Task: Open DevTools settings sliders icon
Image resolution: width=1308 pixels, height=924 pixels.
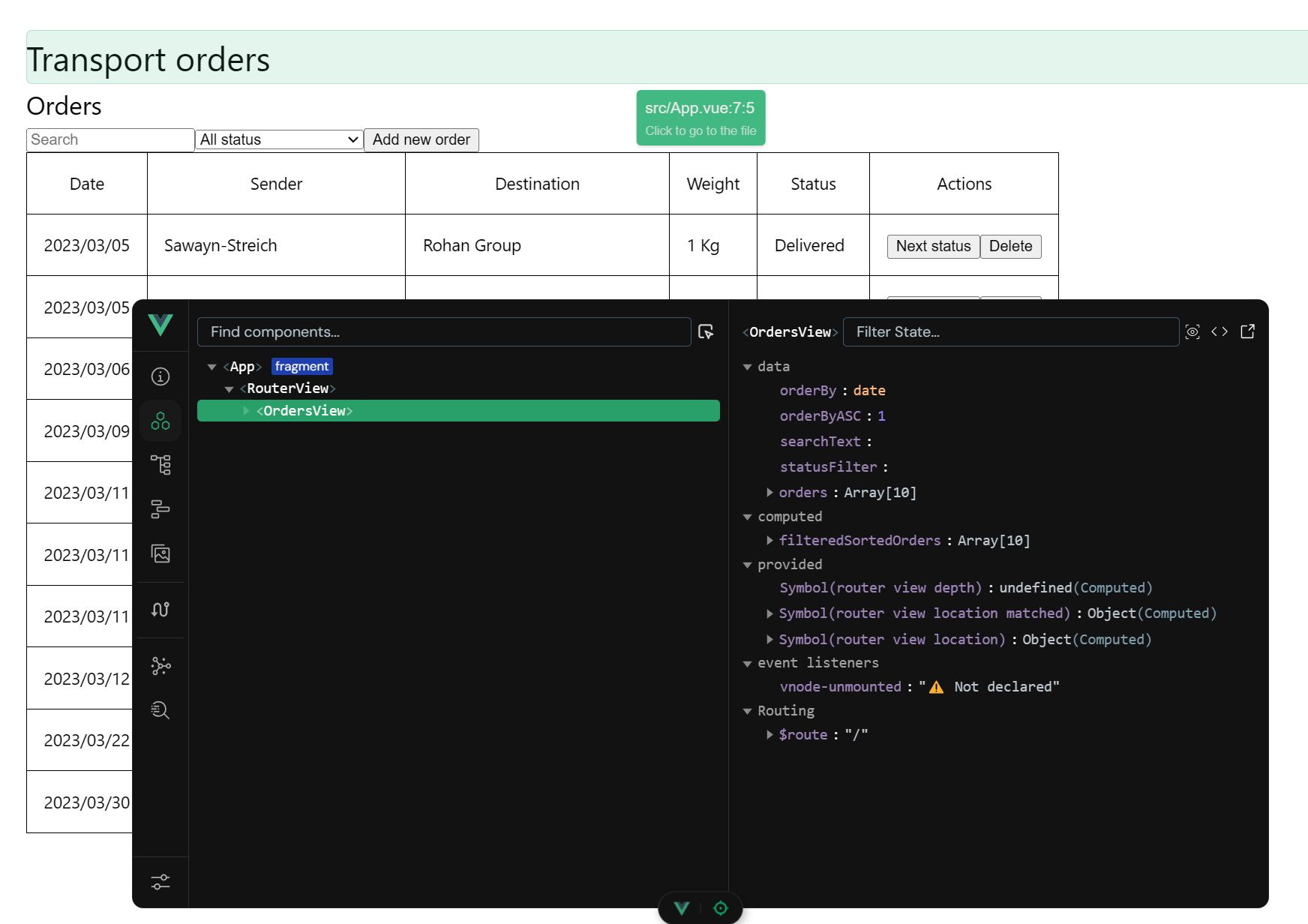Action: pyautogui.click(x=160, y=882)
